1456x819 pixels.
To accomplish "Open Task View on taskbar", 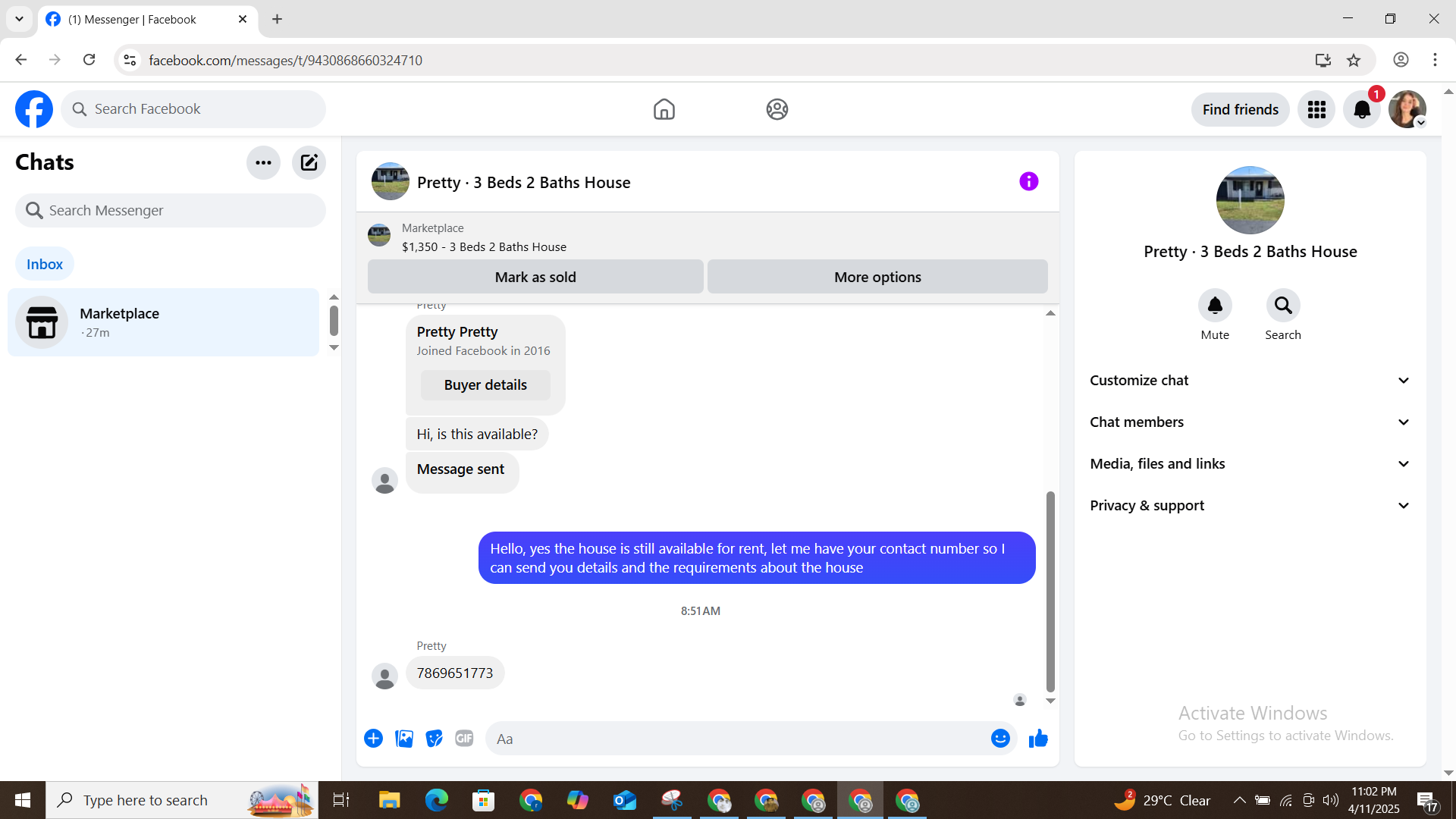I will pyautogui.click(x=341, y=800).
